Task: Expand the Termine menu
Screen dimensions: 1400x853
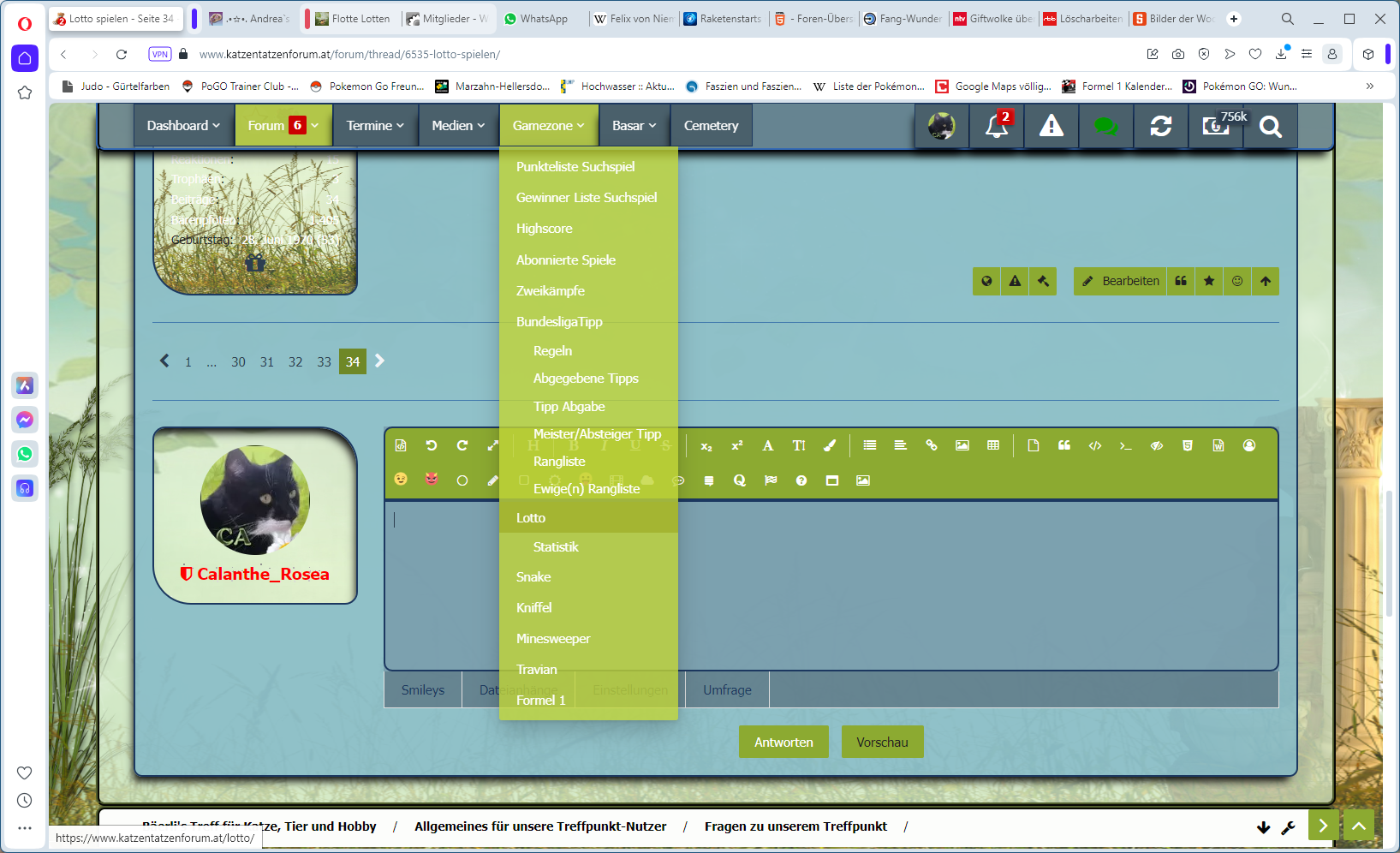Action: tap(375, 126)
